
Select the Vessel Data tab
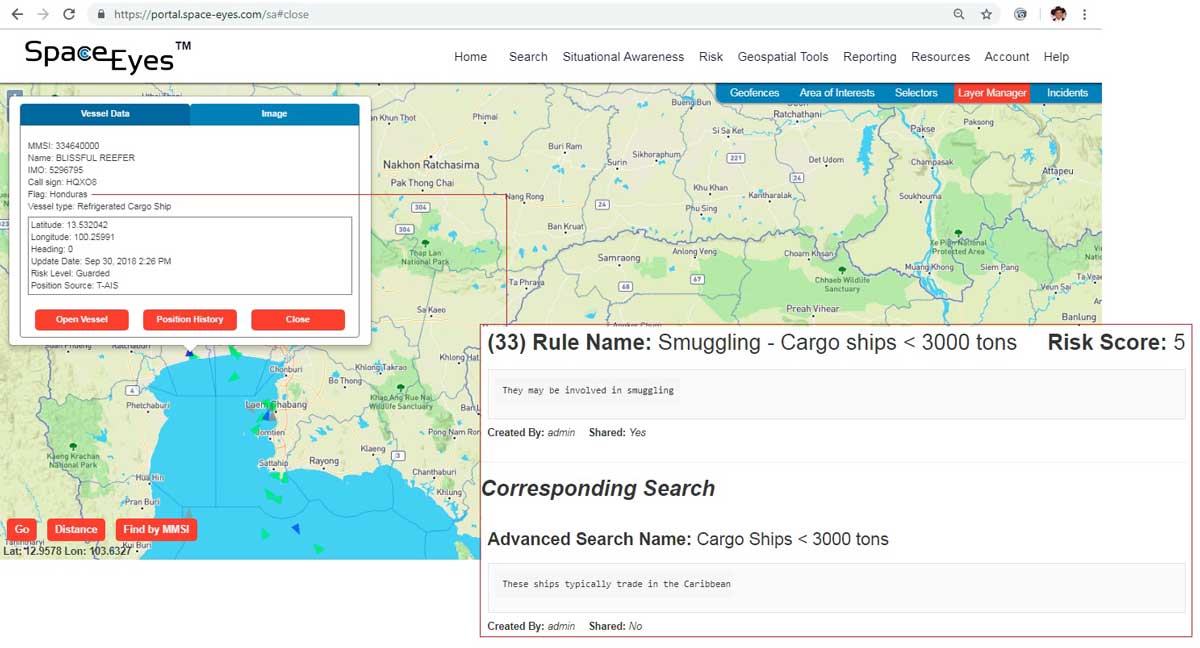click(105, 114)
